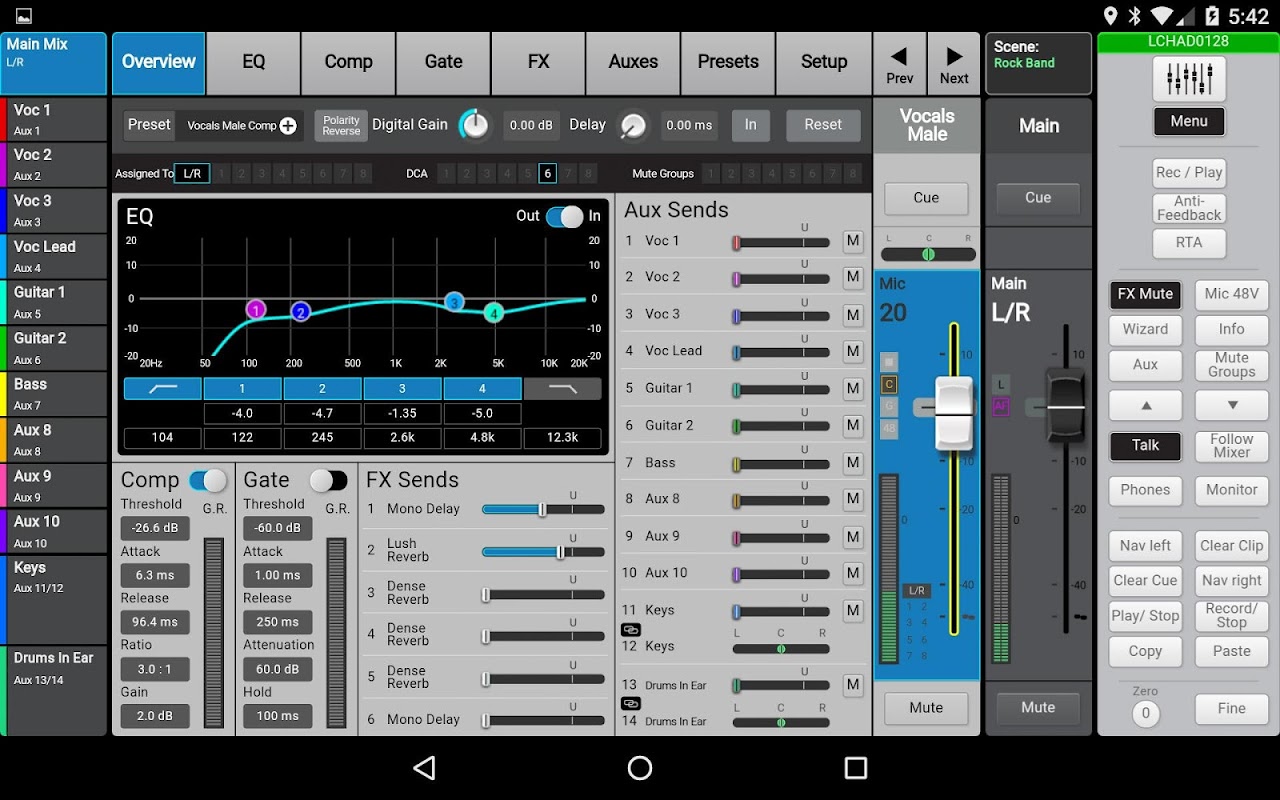Click the compressor Threshold -26.6 dB field
The image size is (1280, 800).
coord(155,528)
